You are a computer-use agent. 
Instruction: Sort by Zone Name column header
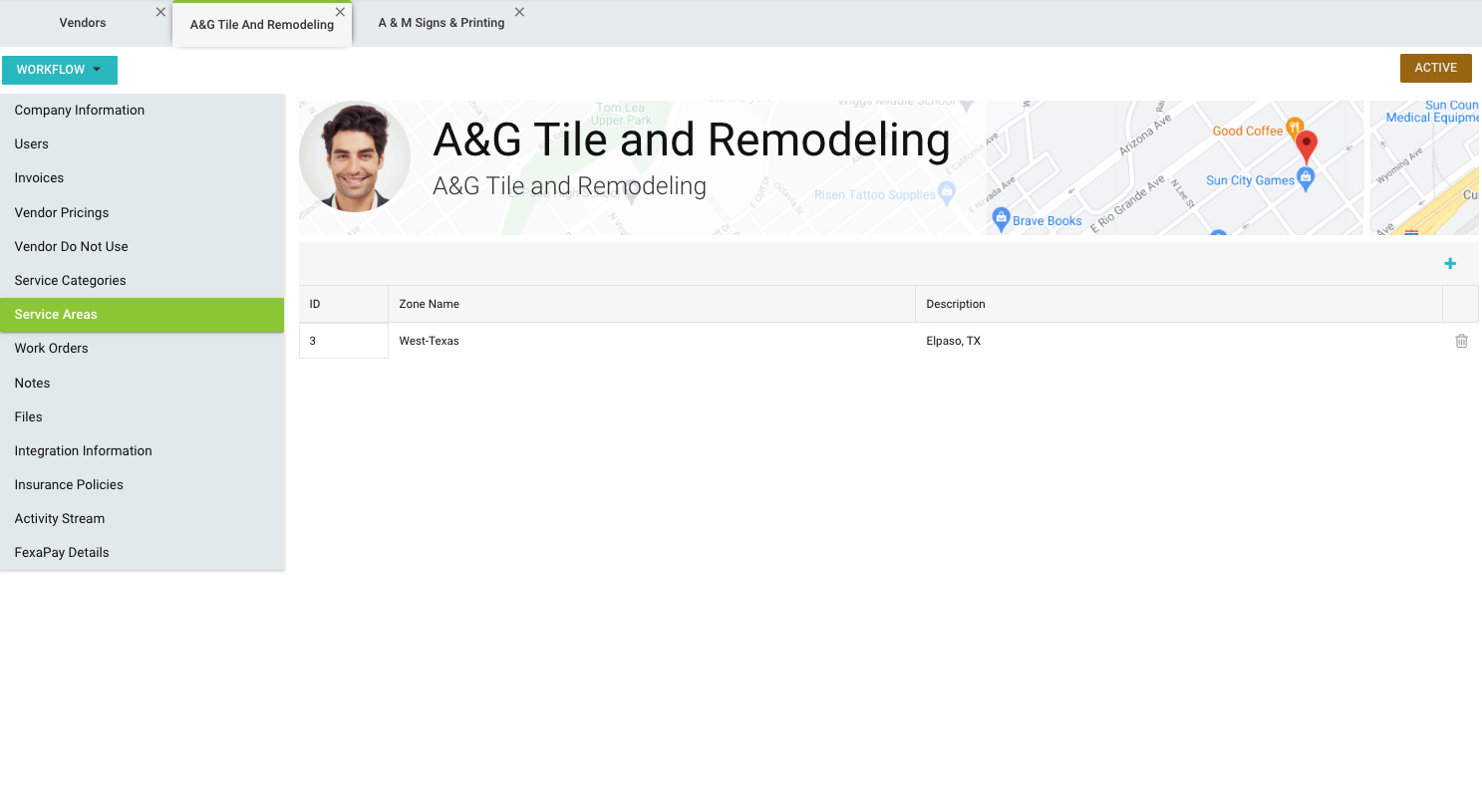pos(430,304)
